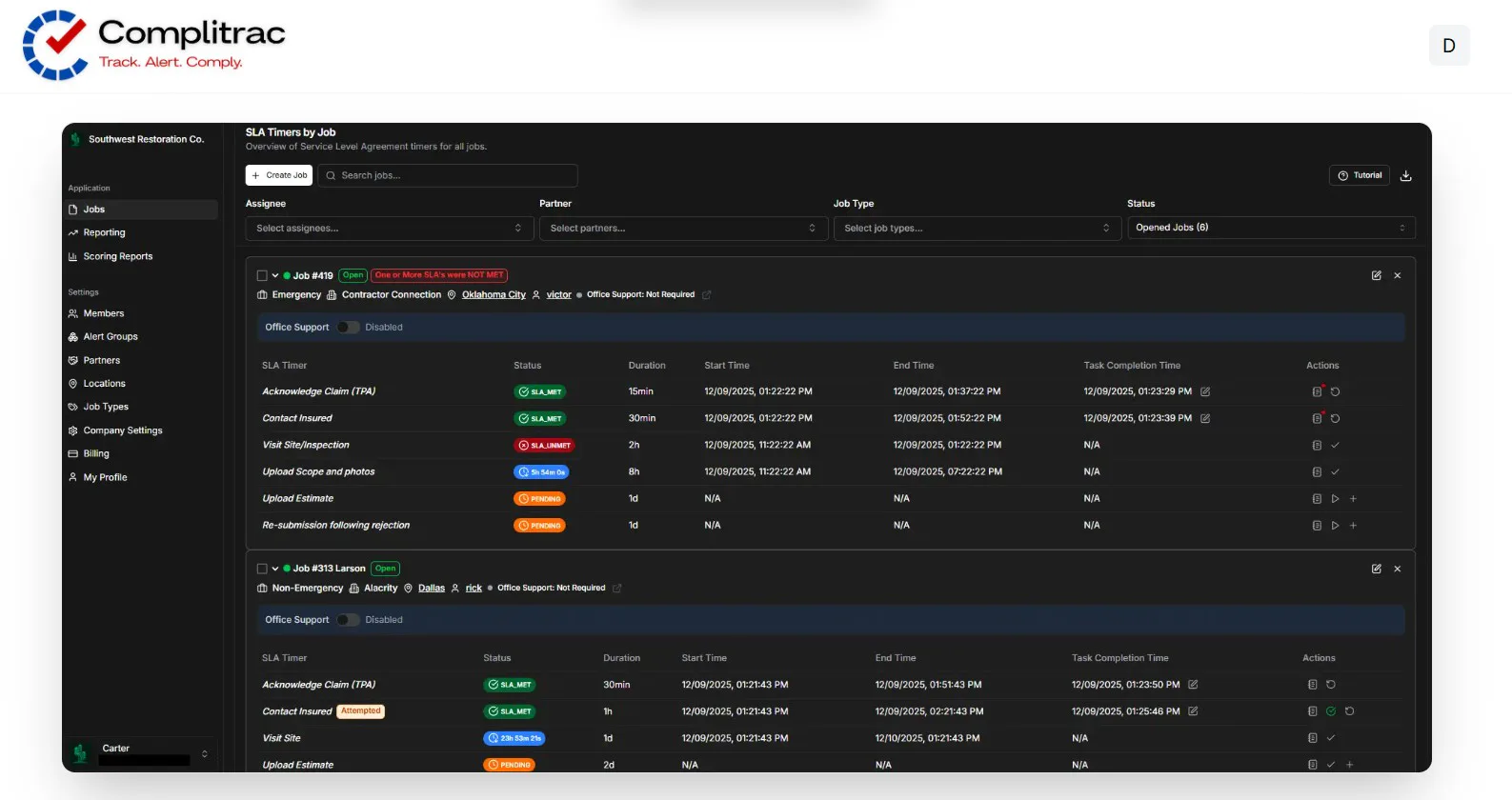Open the Select partners dropdown
The width and height of the screenshot is (1512, 800).
[x=683, y=229]
